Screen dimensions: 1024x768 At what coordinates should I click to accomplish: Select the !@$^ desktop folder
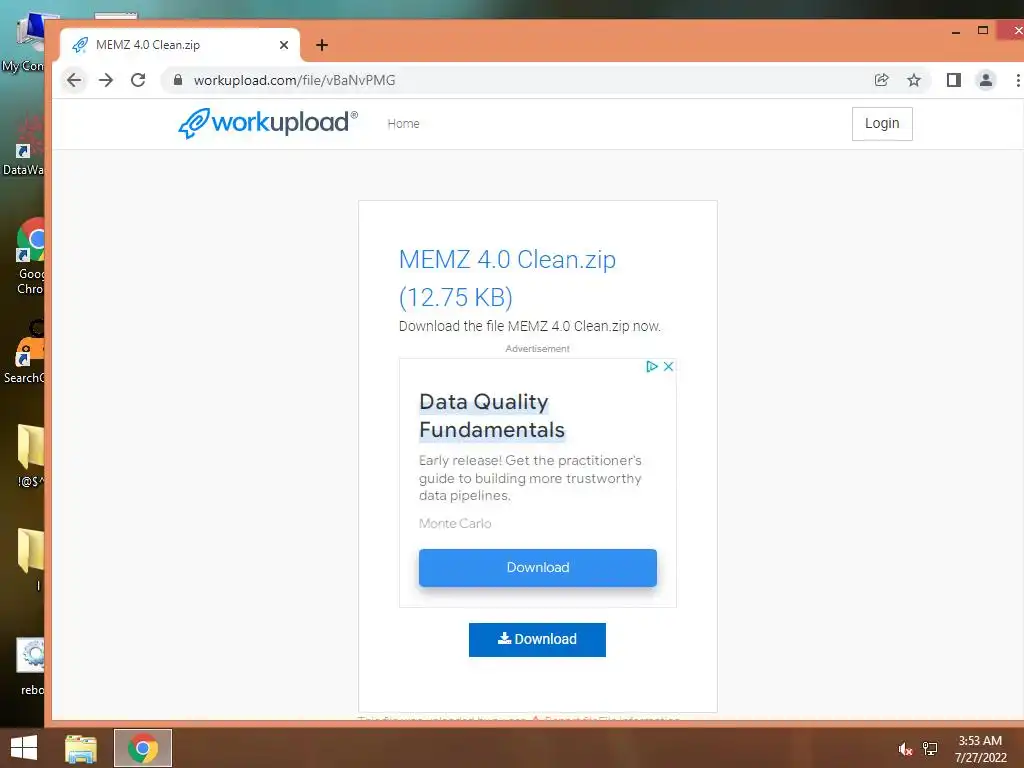pyautogui.click(x=30, y=456)
